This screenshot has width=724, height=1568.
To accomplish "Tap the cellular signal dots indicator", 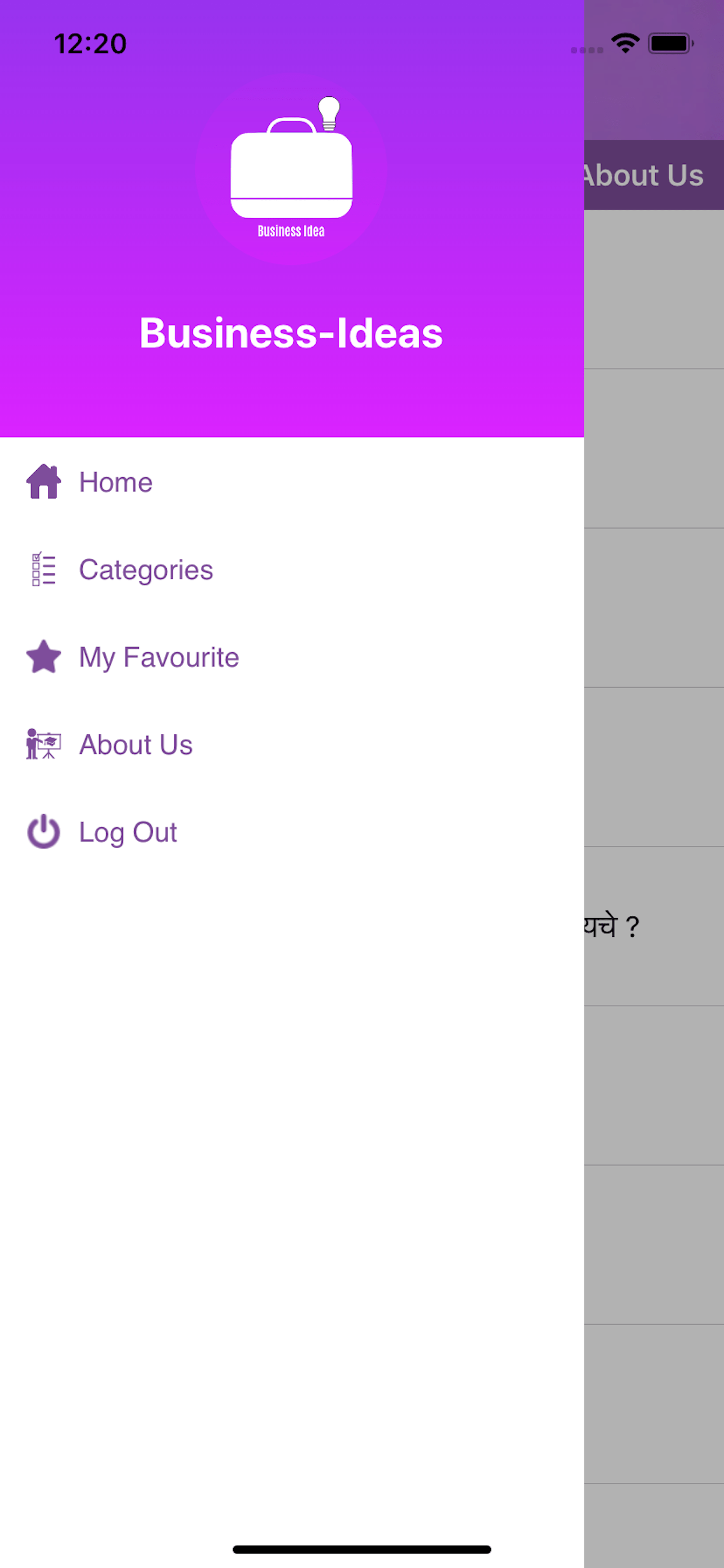I will click(x=586, y=50).
